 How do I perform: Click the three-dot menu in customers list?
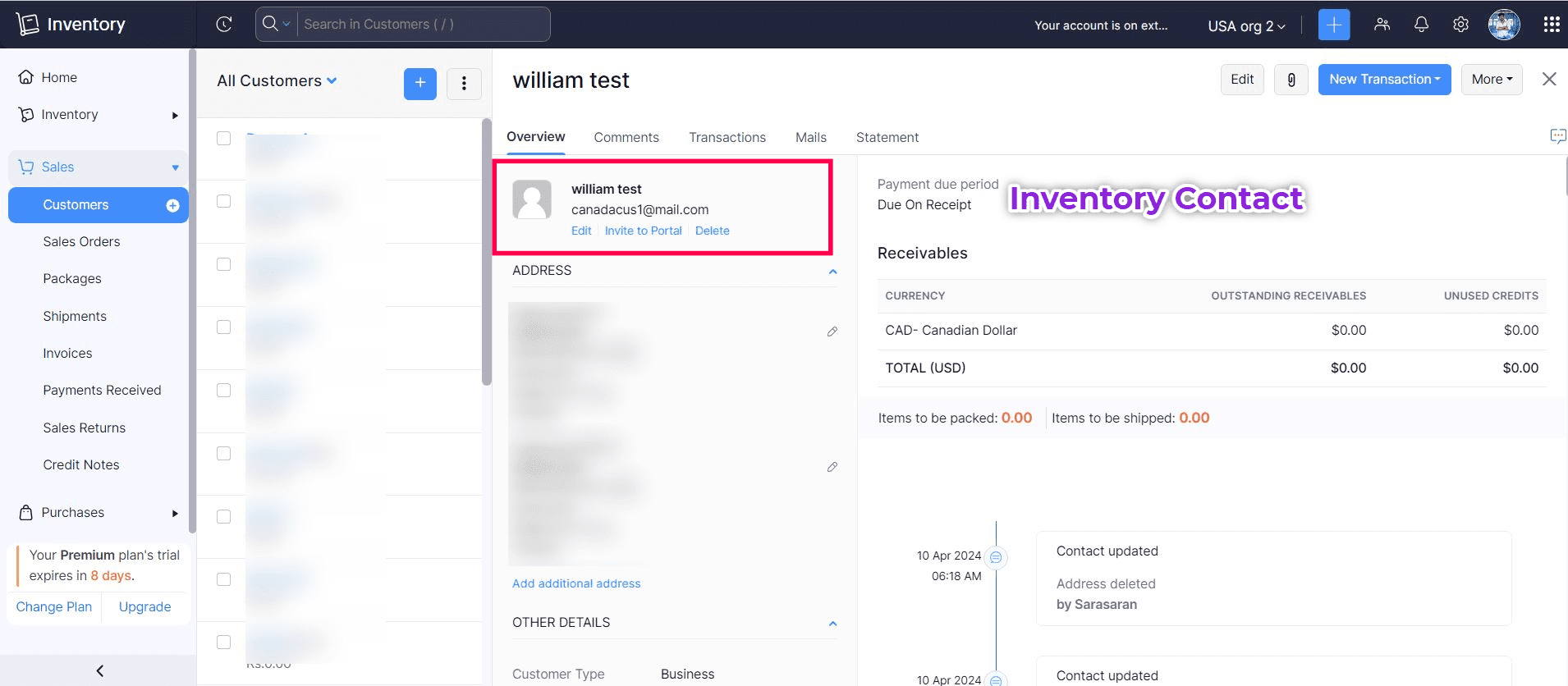(464, 83)
